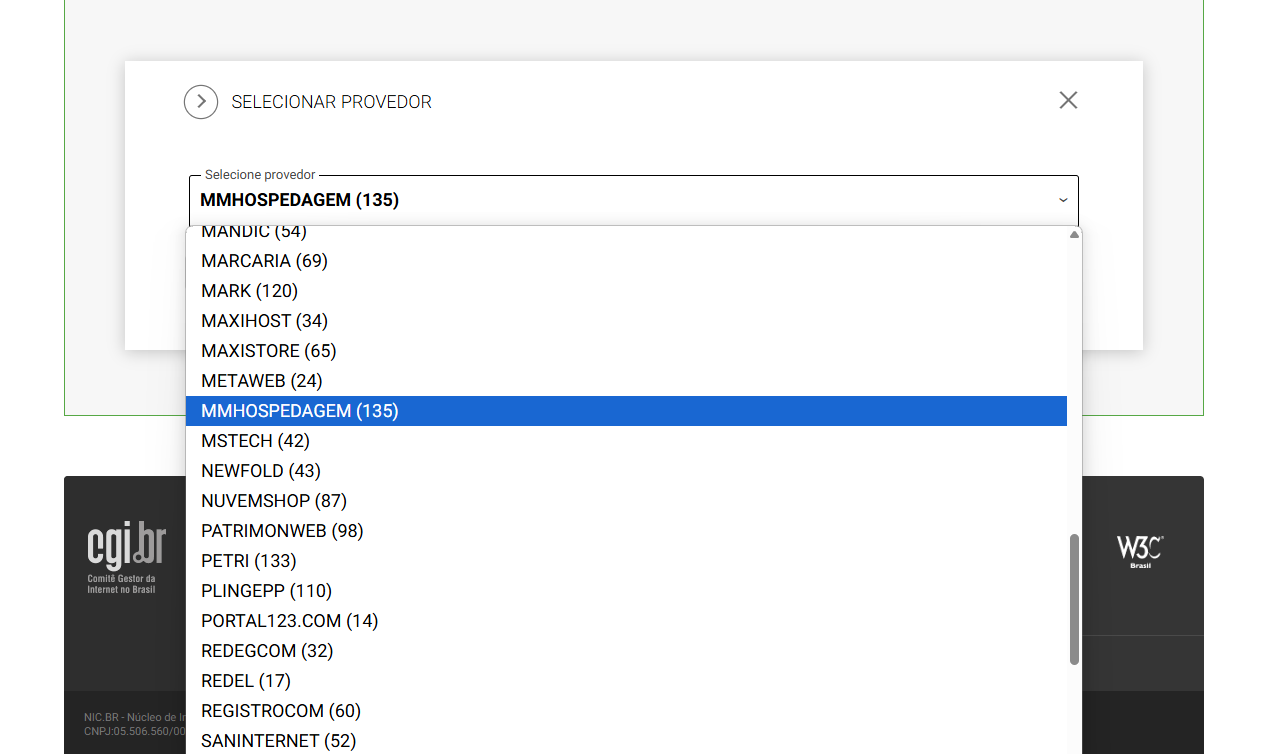Close the Selecionar Provedor dialog
This screenshot has width=1283, height=754.
1068,100
